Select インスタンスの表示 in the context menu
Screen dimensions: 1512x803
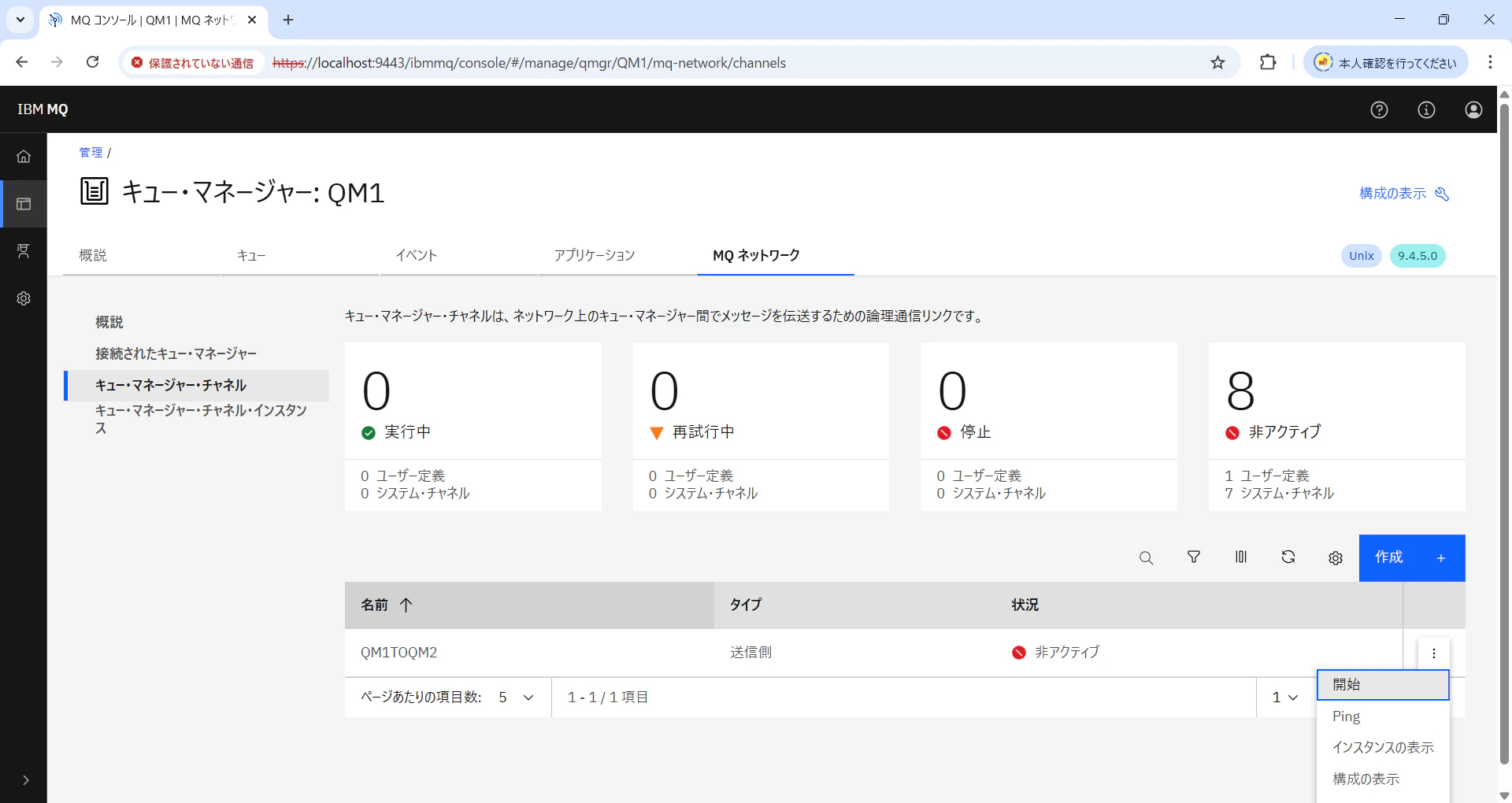coord(1383,748)
